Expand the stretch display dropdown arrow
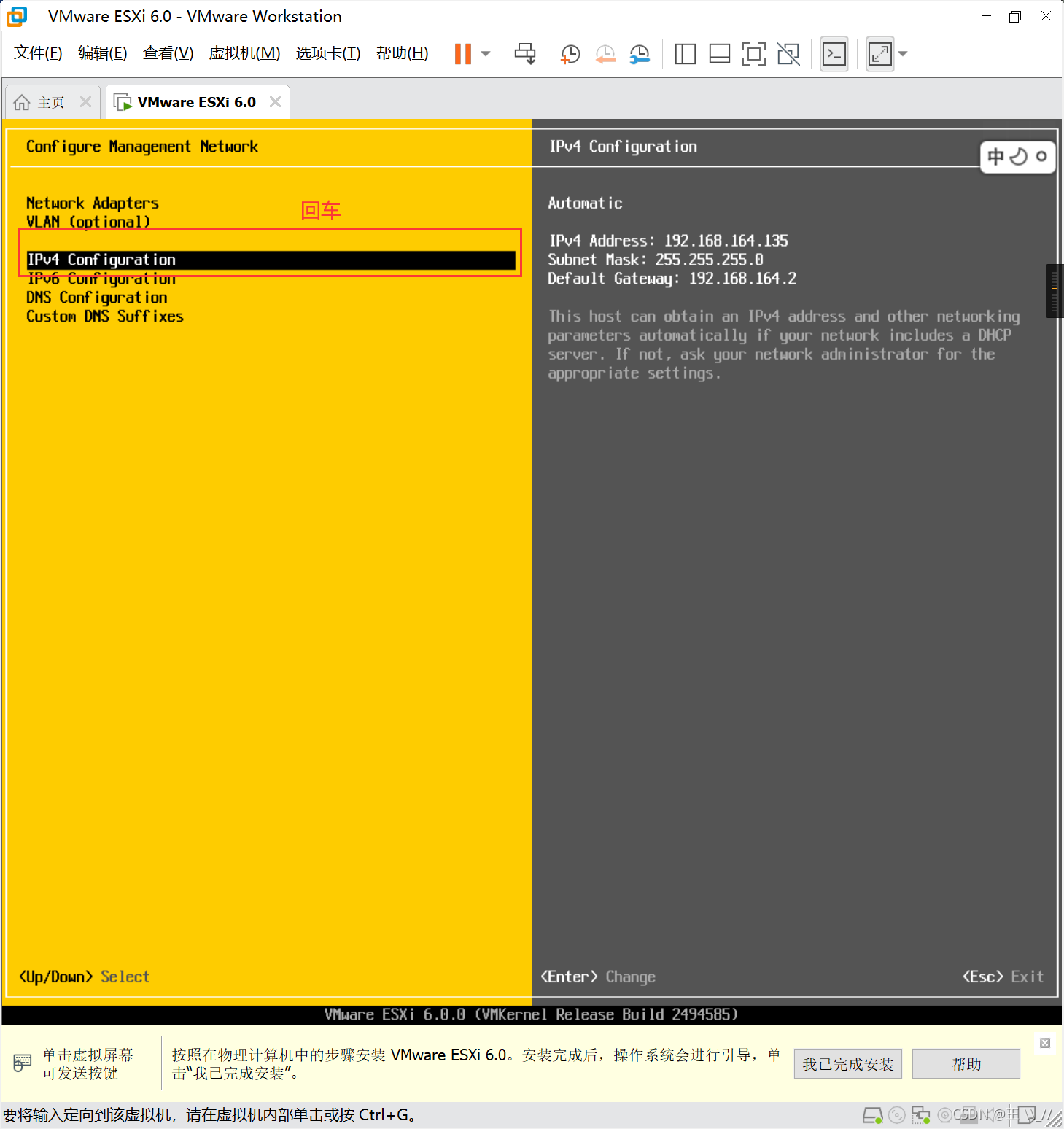1064x1129 pixels. [903, 54]
